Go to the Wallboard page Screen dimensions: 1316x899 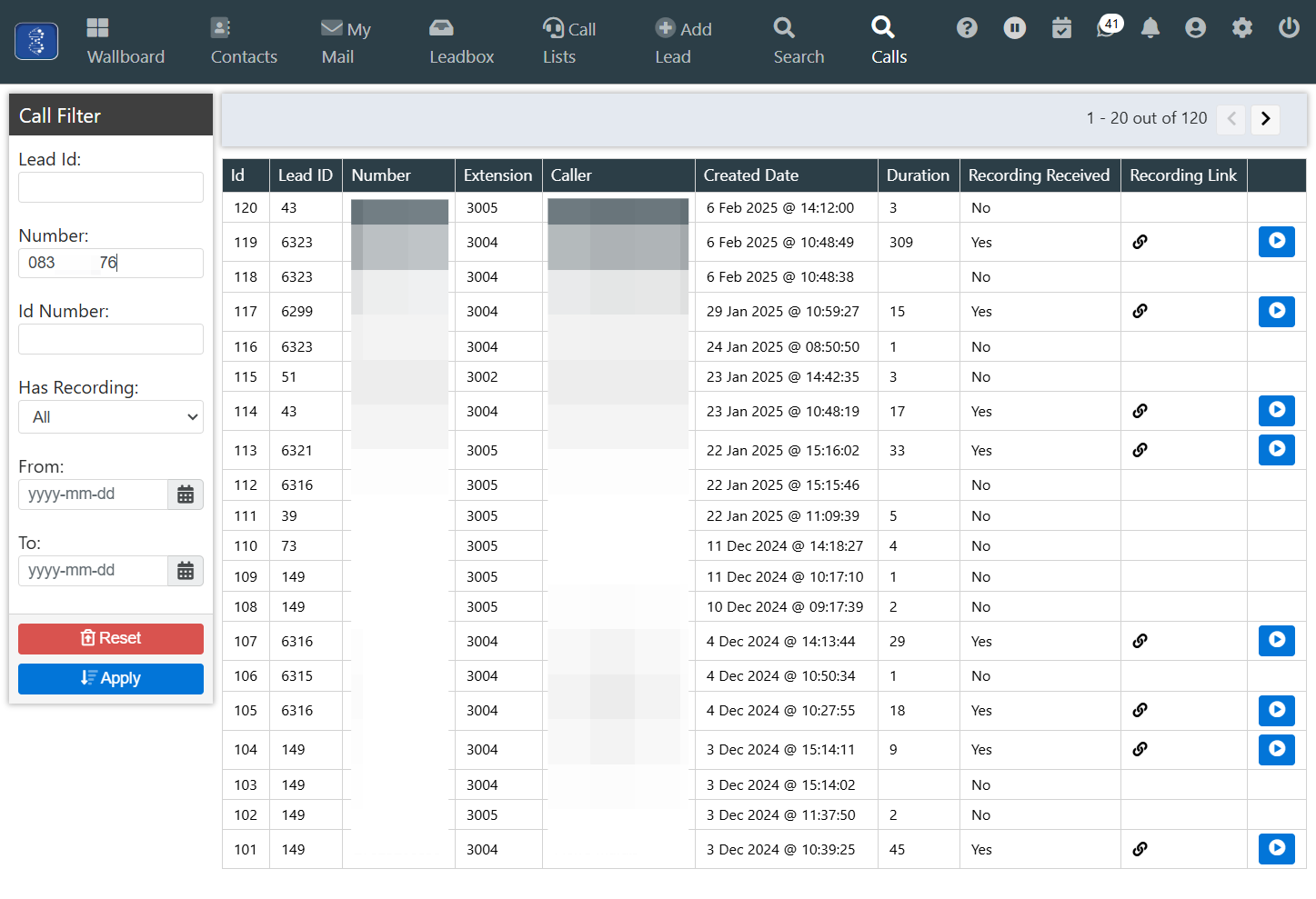pyautogui.click(x=126, y=42)
